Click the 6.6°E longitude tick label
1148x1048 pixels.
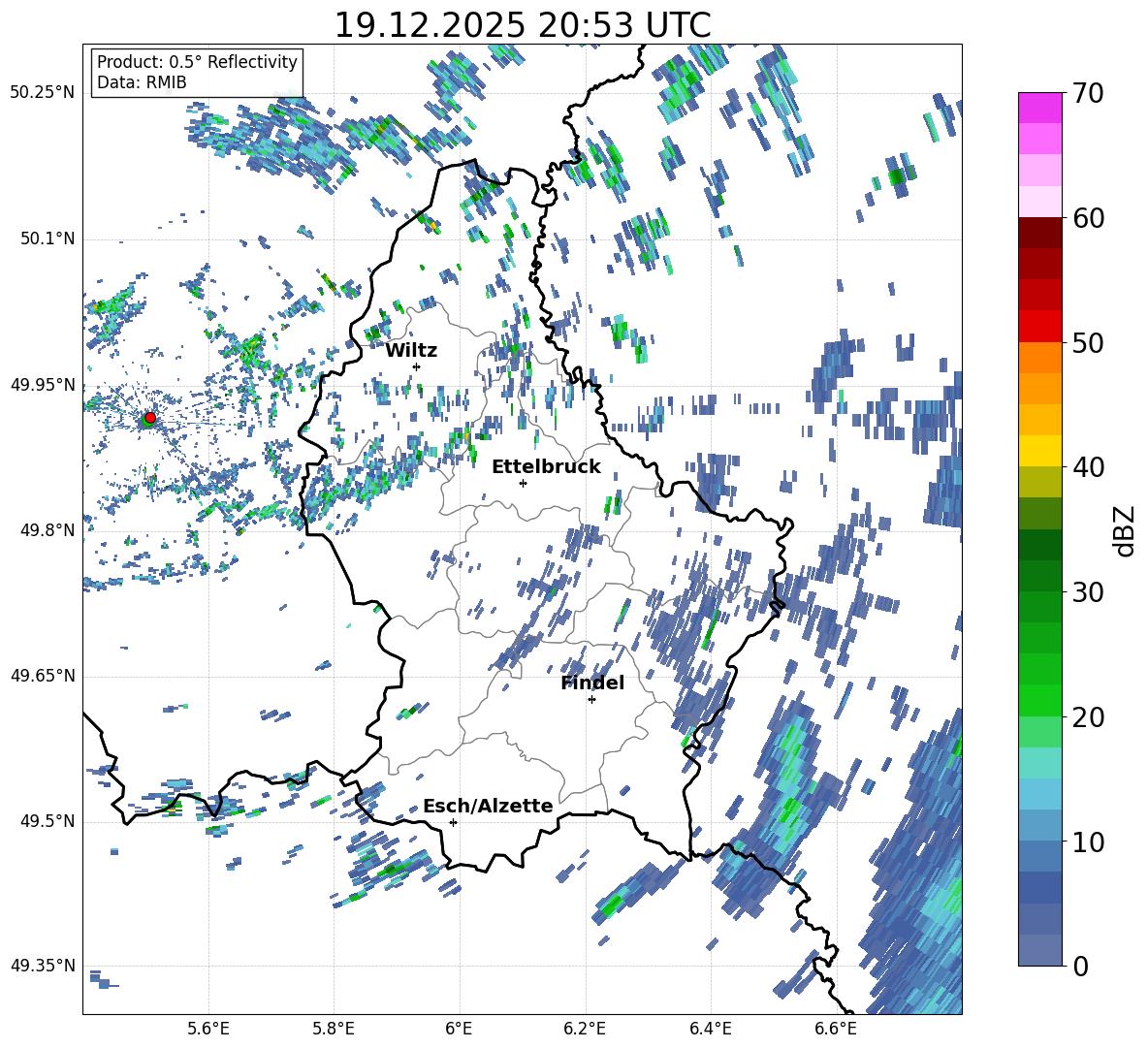pos(836,1029)
